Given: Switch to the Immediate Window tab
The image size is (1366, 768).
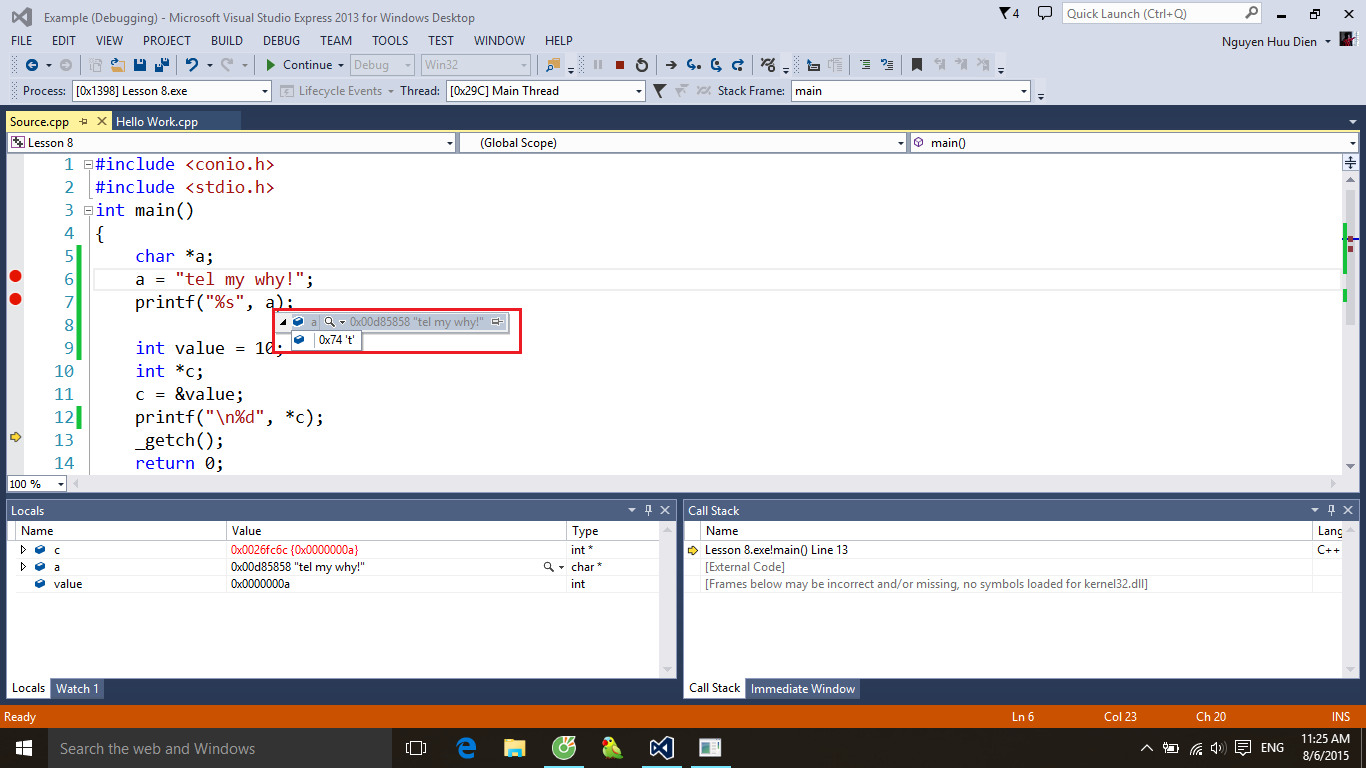Looking at the screenshot, I should click(803, 688).
